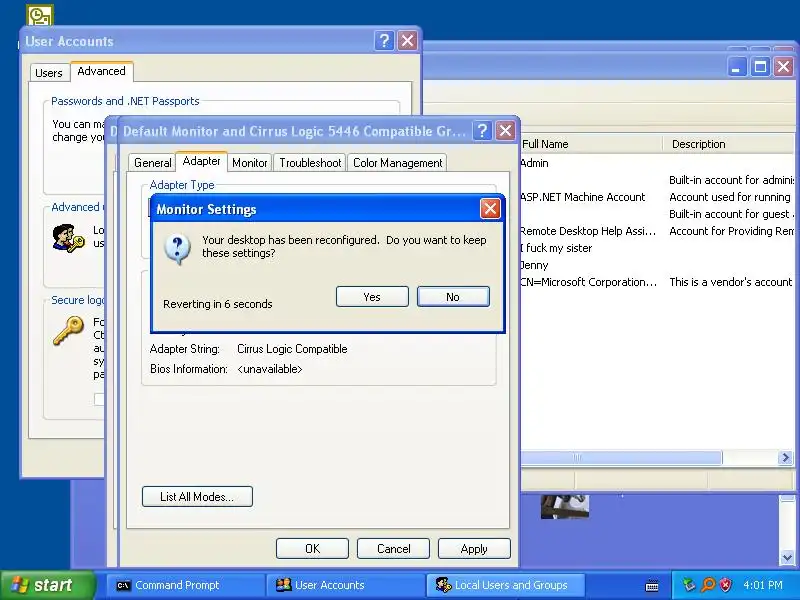Click the 4:01 PM system clock
This screenshot has height=600, width=800.
(763, 585)
